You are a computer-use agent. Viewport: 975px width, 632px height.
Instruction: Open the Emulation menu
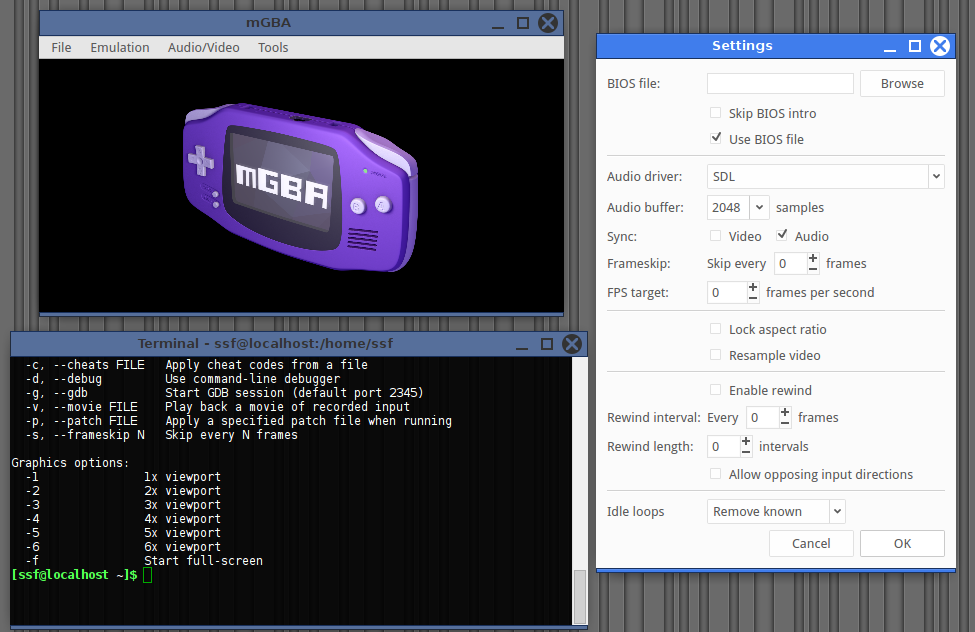click(119, 47)
